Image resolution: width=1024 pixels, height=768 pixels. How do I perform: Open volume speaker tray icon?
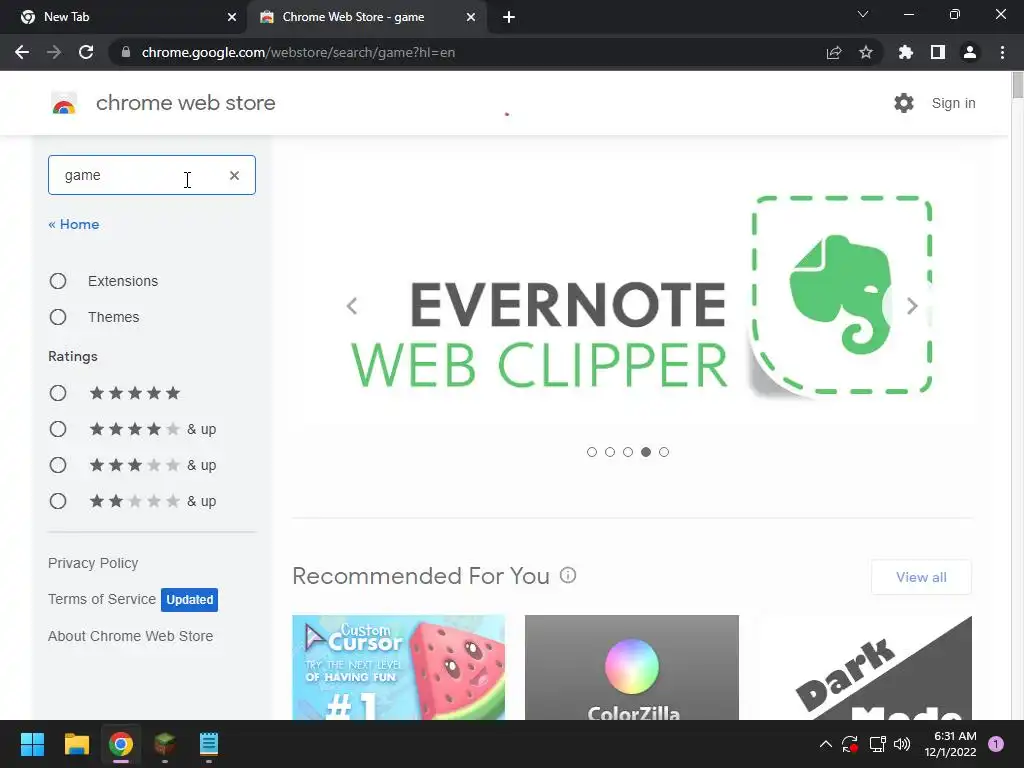[902, 744]
